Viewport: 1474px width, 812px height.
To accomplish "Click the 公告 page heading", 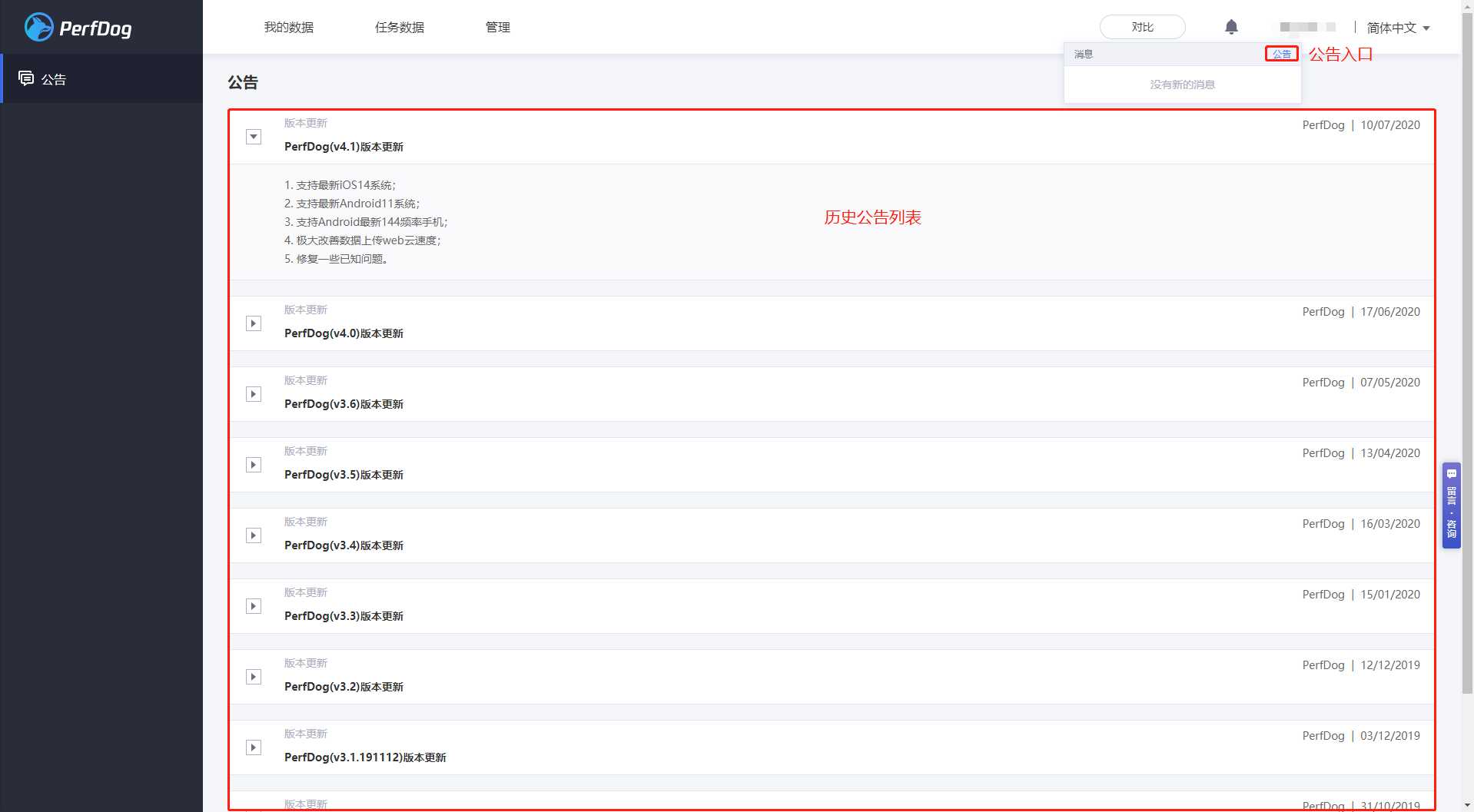I will pyautogui.click(x=243, y=82).
